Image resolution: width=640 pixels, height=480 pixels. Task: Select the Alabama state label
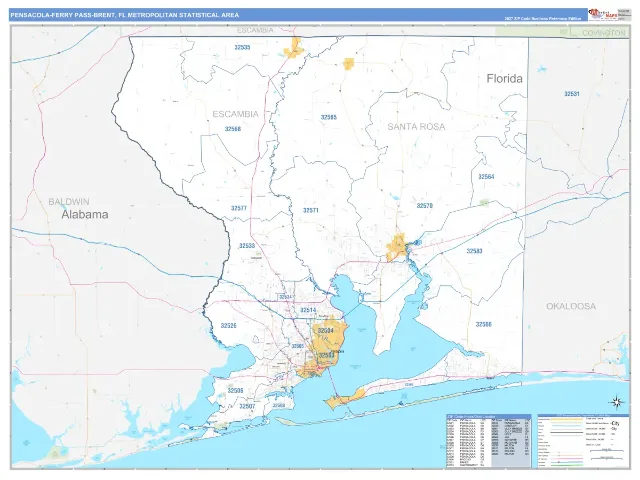pyautogui.click(x=85, y=215)
